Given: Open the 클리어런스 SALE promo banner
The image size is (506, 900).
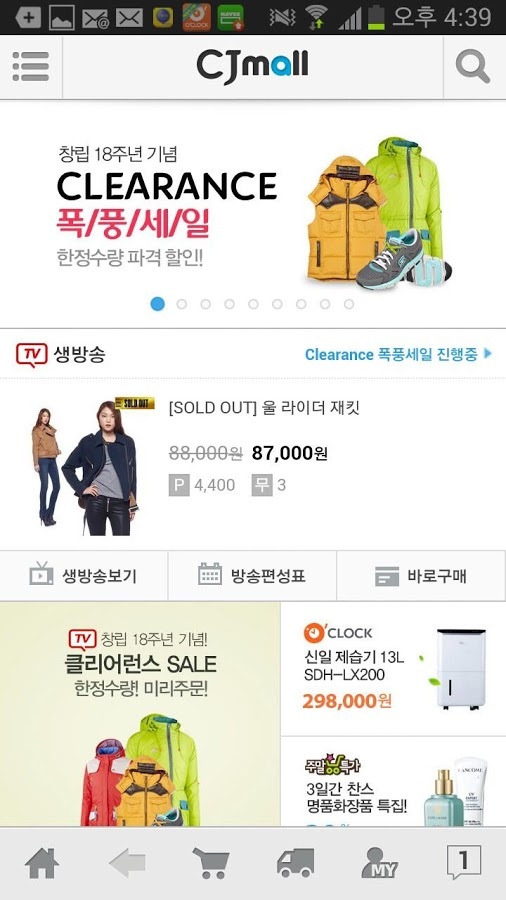Looking at the screenshot, I should [140, 714].
